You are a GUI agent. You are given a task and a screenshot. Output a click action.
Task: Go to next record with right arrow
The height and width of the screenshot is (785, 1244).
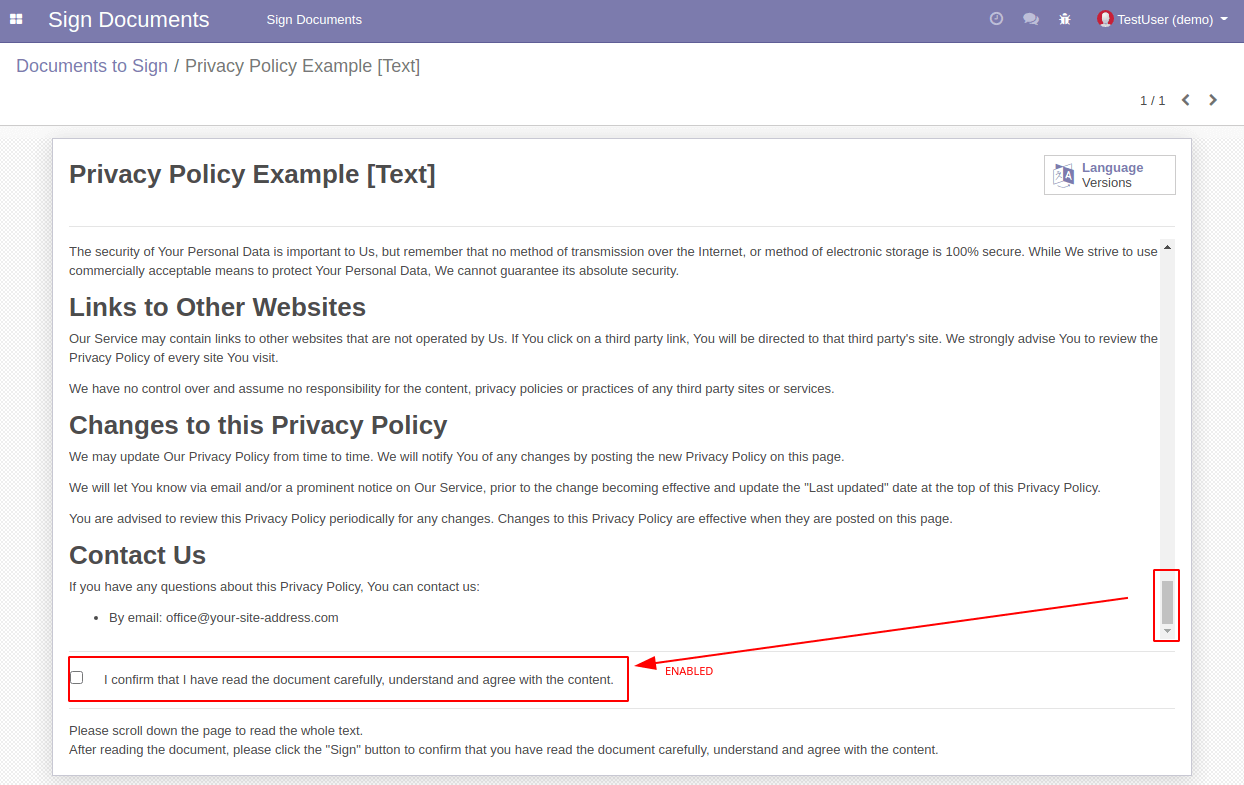[x=1213, y=100]
